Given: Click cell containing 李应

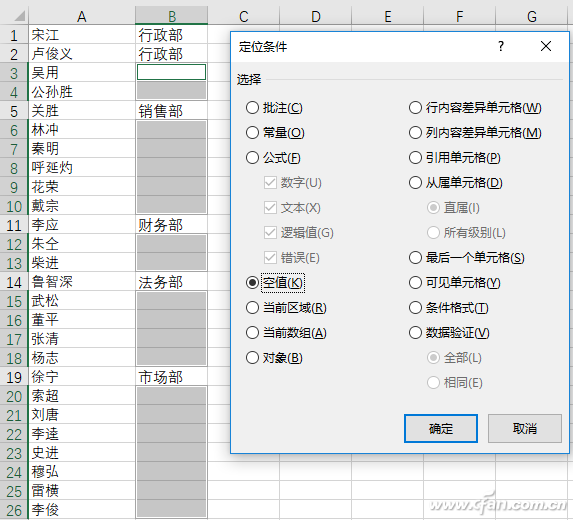Looking at the screenshot, I should pyautogui.click(x=82, y=225).
